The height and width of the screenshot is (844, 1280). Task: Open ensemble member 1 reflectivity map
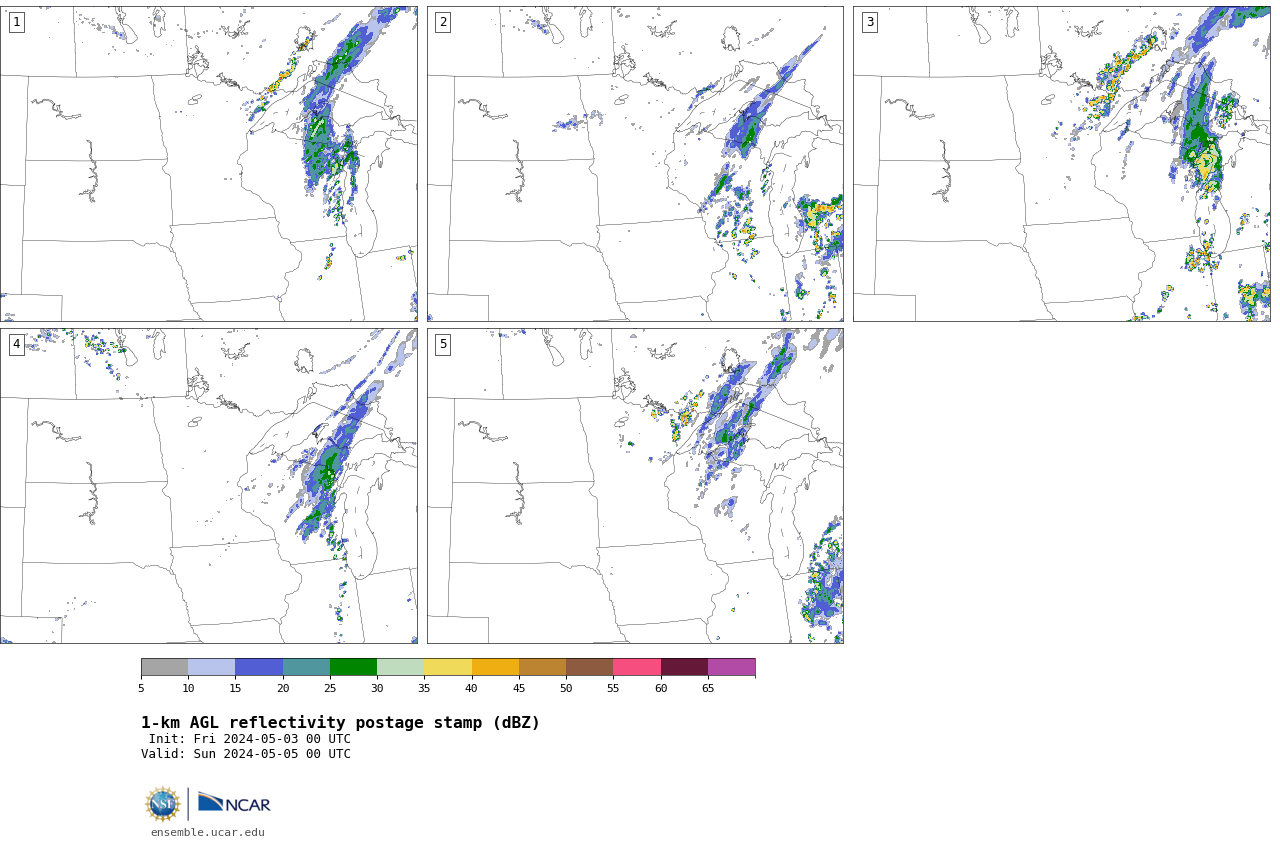pos(209,164)
